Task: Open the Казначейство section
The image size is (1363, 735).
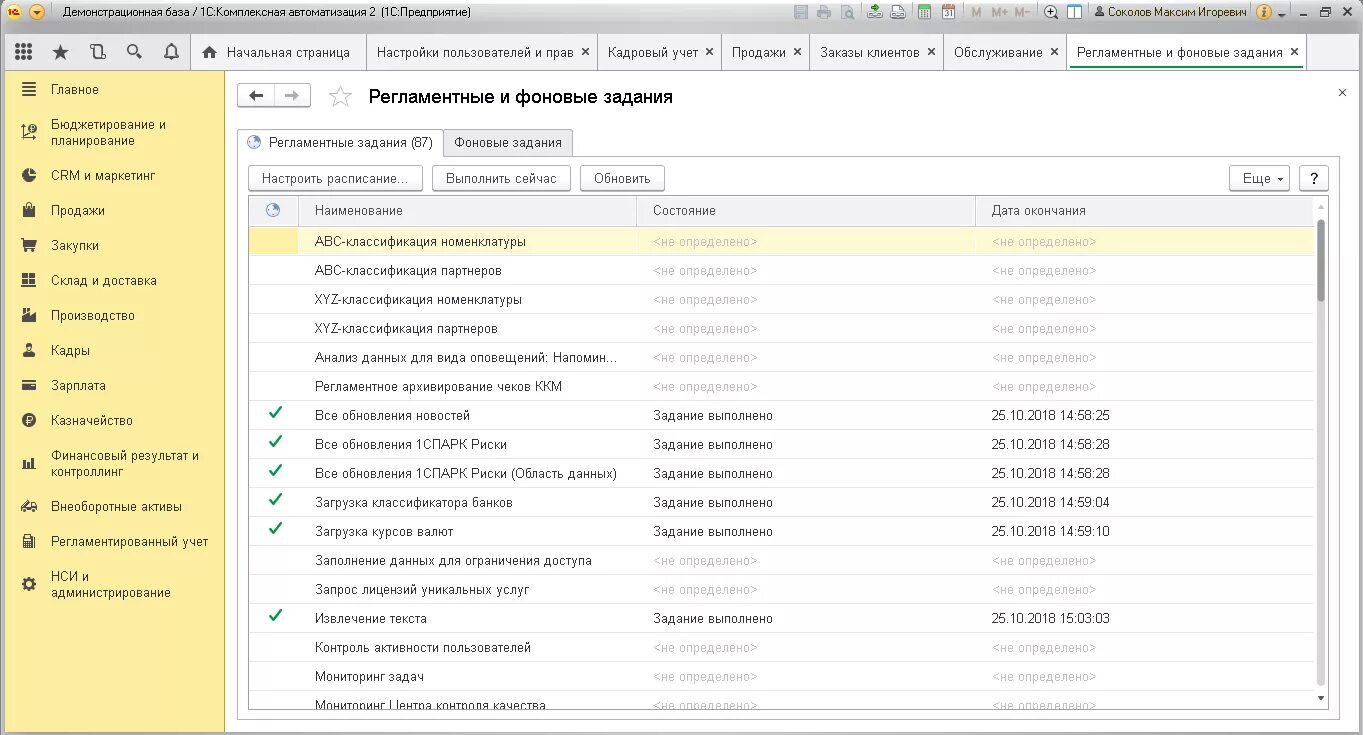Action: [92, 420]
